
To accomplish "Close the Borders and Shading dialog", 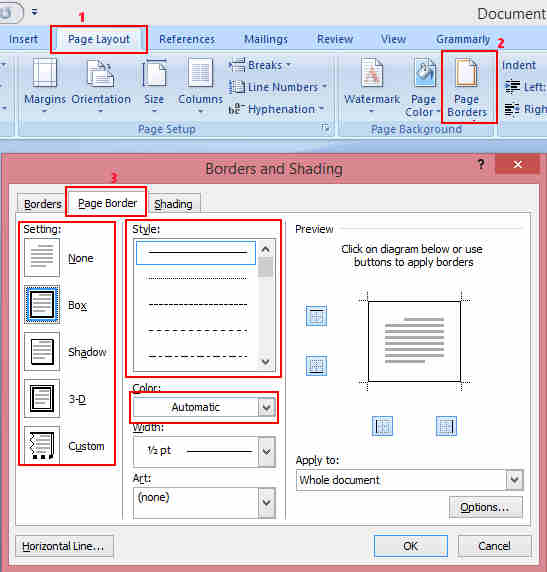I will point(517,165).
